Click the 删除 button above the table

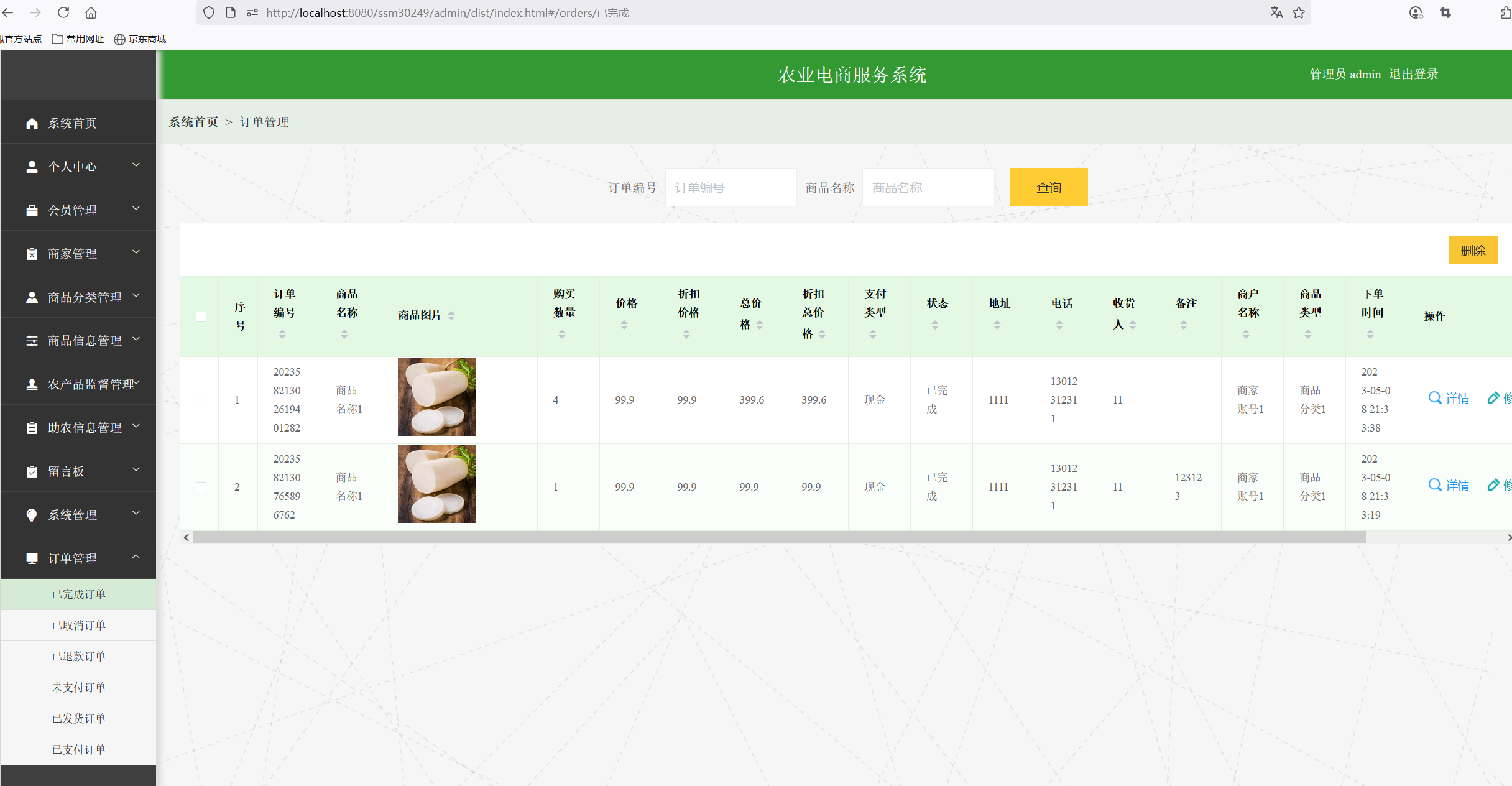coord(1473,249)
